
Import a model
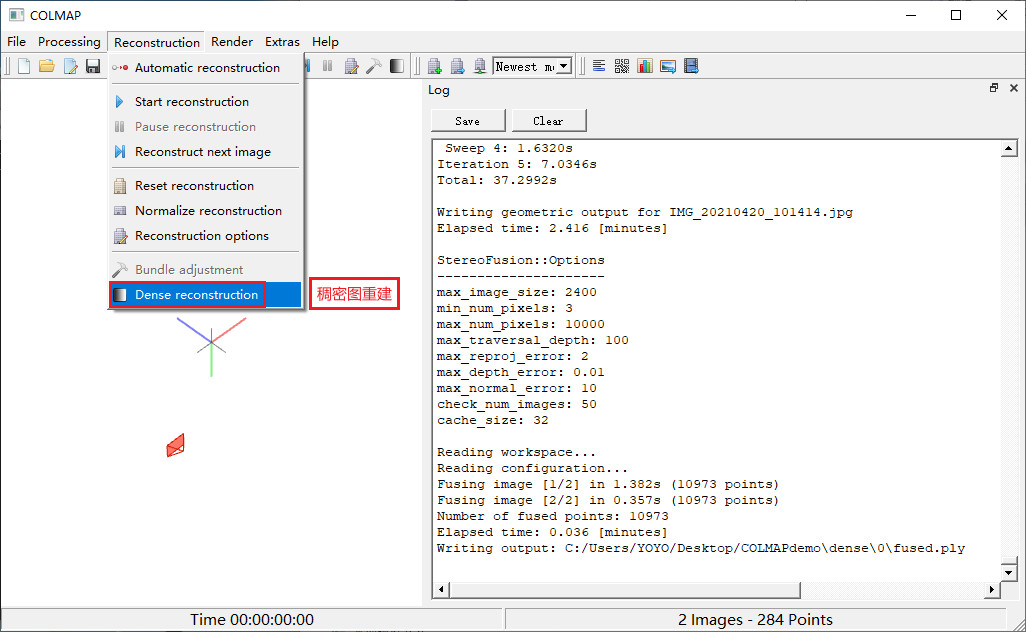click(x=435, y=65)
